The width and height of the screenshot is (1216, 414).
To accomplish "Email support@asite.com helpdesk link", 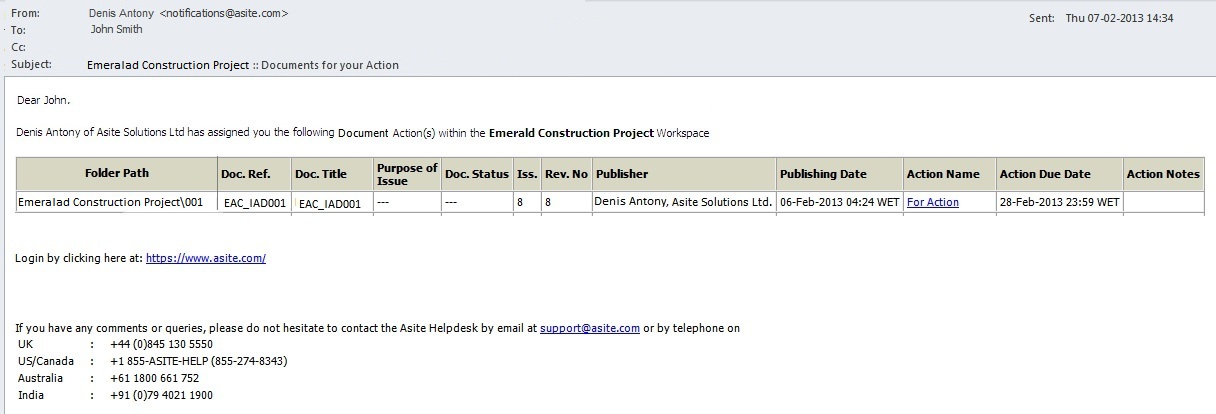I will [x=590, y=328].
